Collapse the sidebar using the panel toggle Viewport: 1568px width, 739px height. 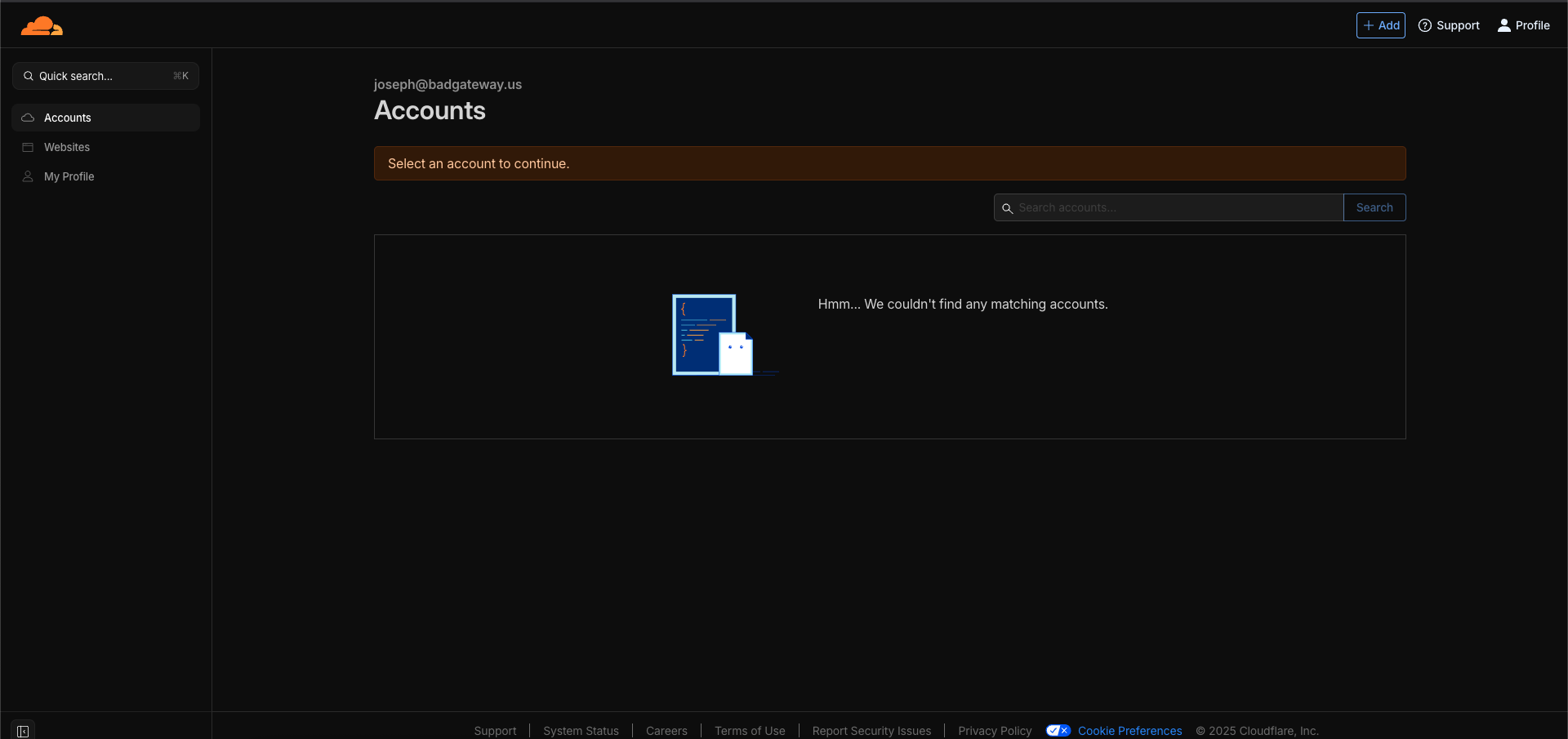point(23,731)
